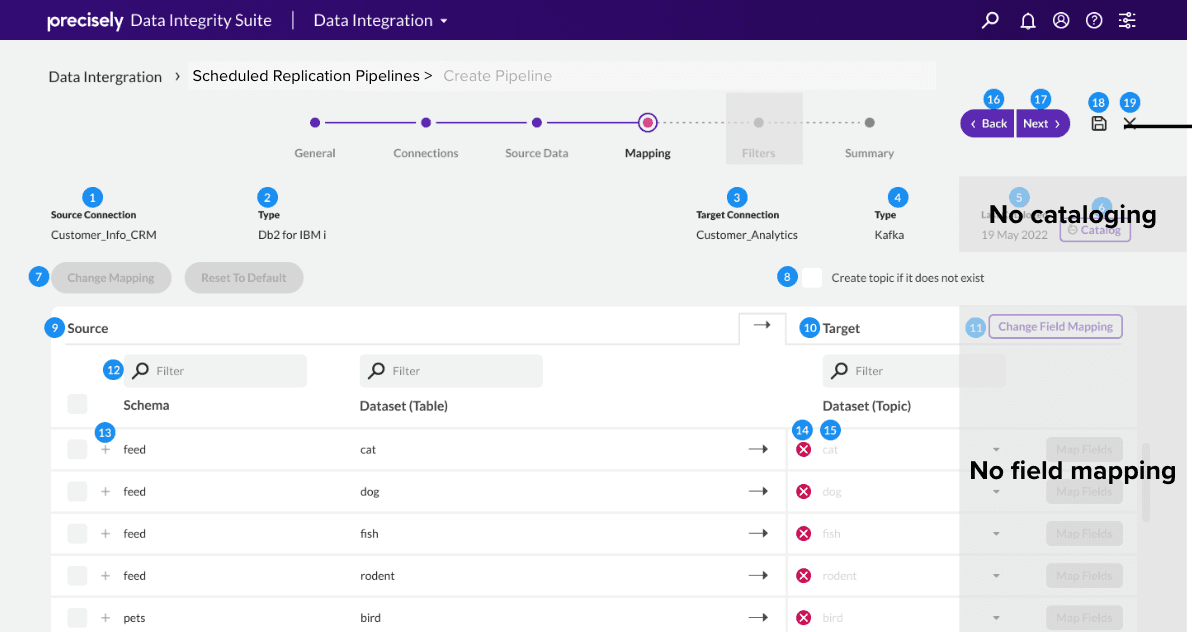Screen dimensions: 1192x632
Task: Check the row checkbox for feed cat
Action: (78, 449)
